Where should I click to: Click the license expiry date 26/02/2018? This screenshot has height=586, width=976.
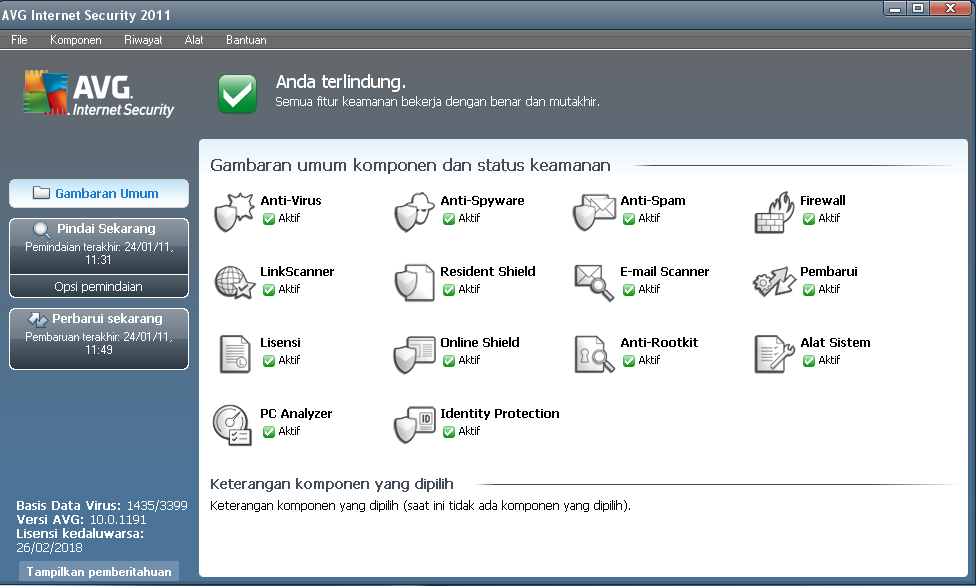[49, 547]
